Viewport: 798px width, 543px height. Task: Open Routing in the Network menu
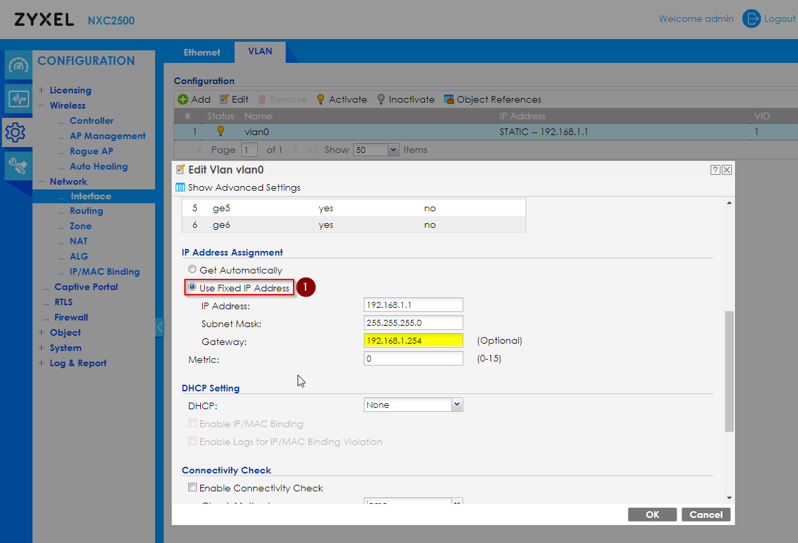(86, 211)
